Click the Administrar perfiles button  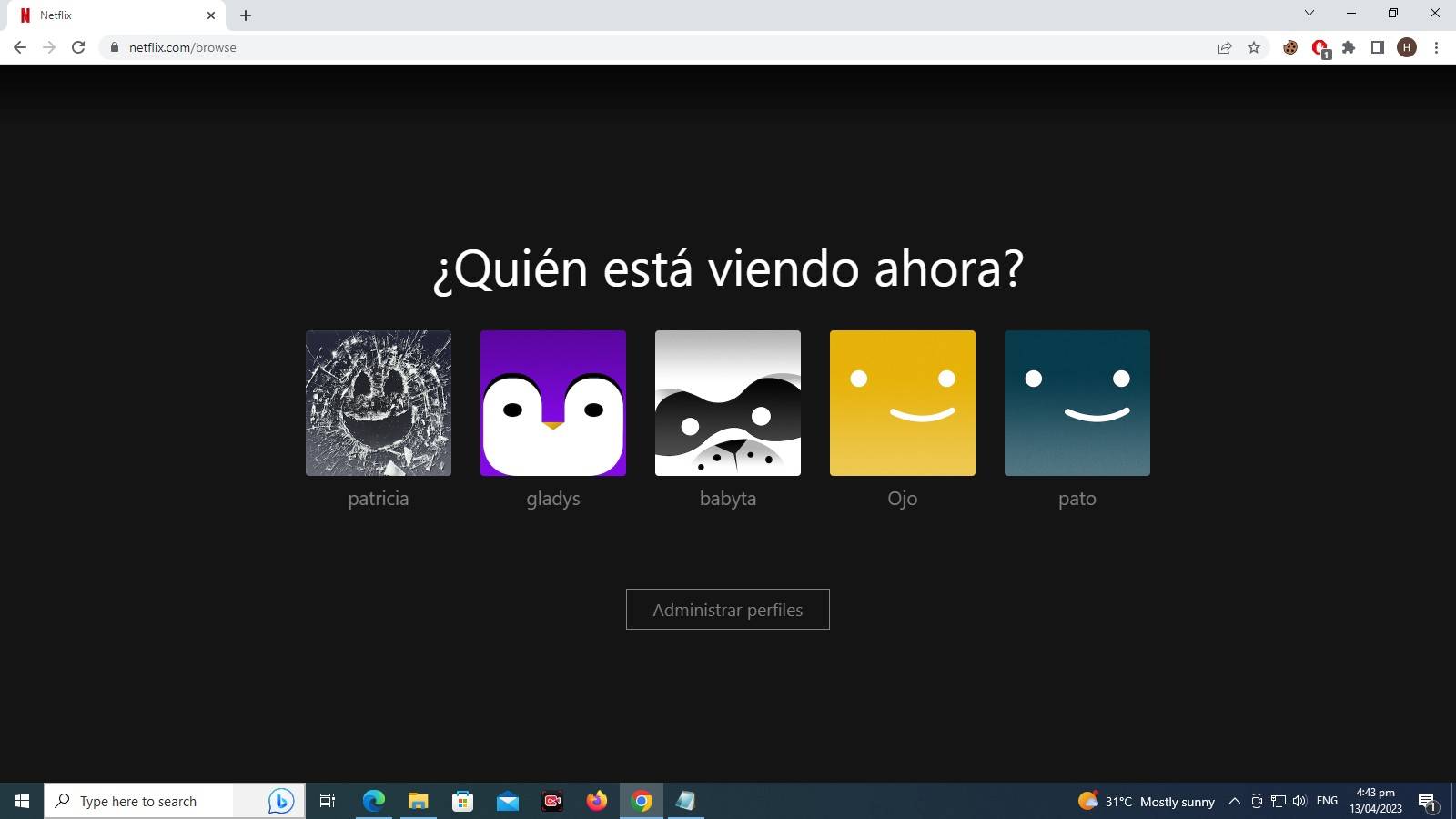pyautogui.click(x=728, y=610)
